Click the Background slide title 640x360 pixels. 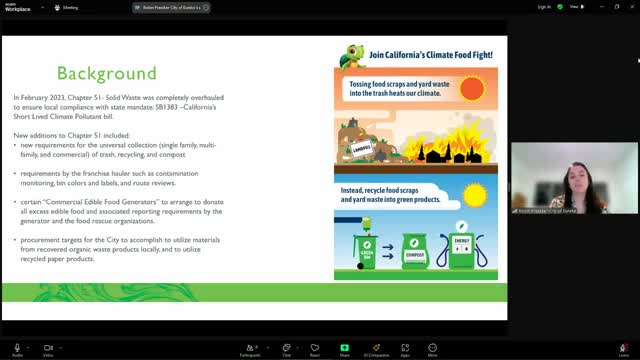(107, 73)
